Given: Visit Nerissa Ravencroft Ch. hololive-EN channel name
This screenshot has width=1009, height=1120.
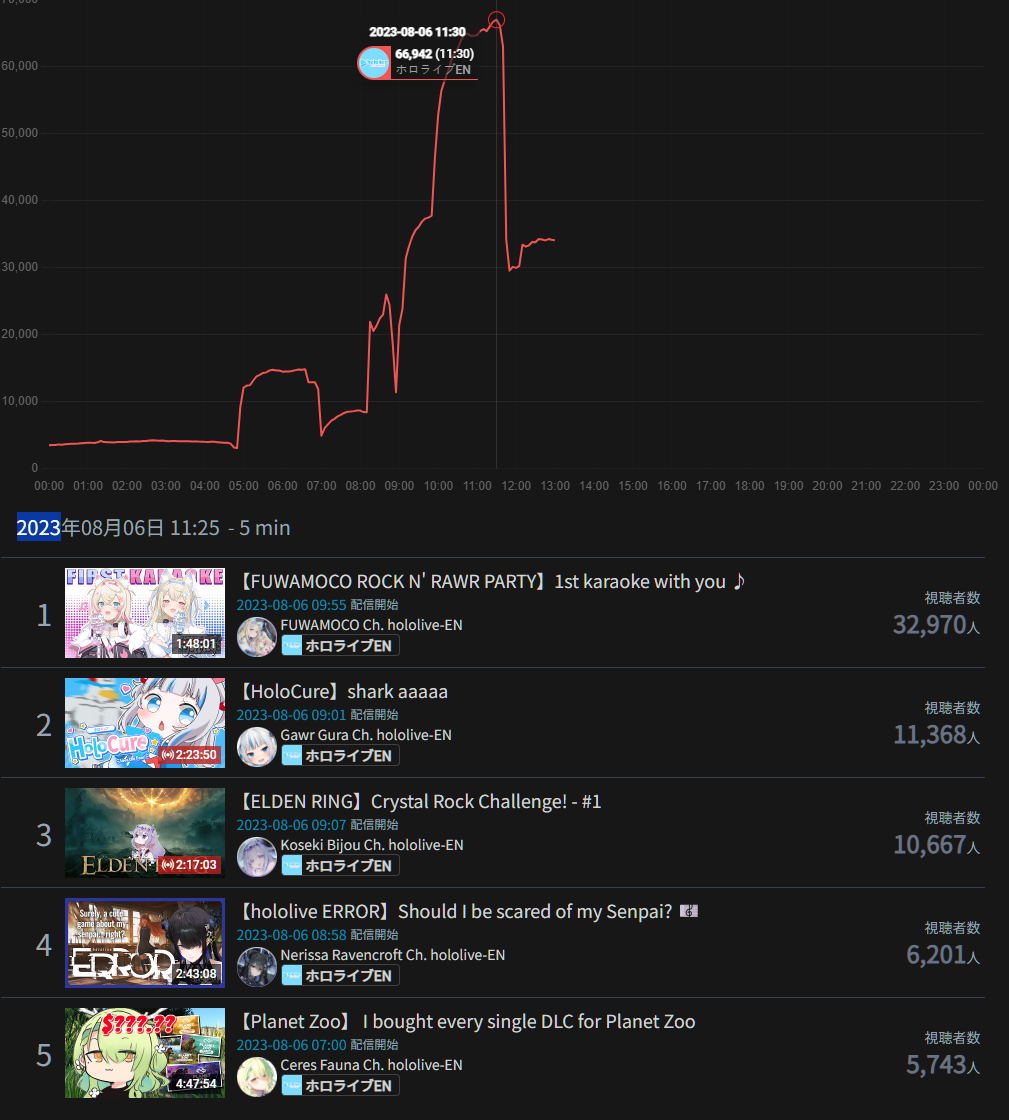Looking at the screenshot, I should (x=393, y=955).
